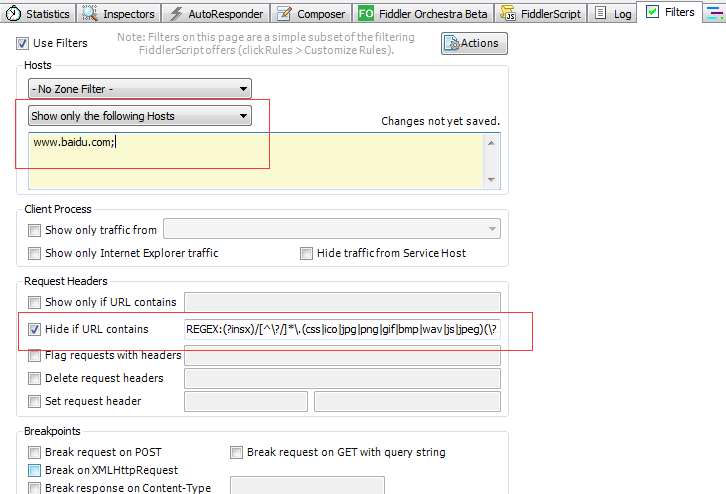Select the Filters tab

pos(670,12)
